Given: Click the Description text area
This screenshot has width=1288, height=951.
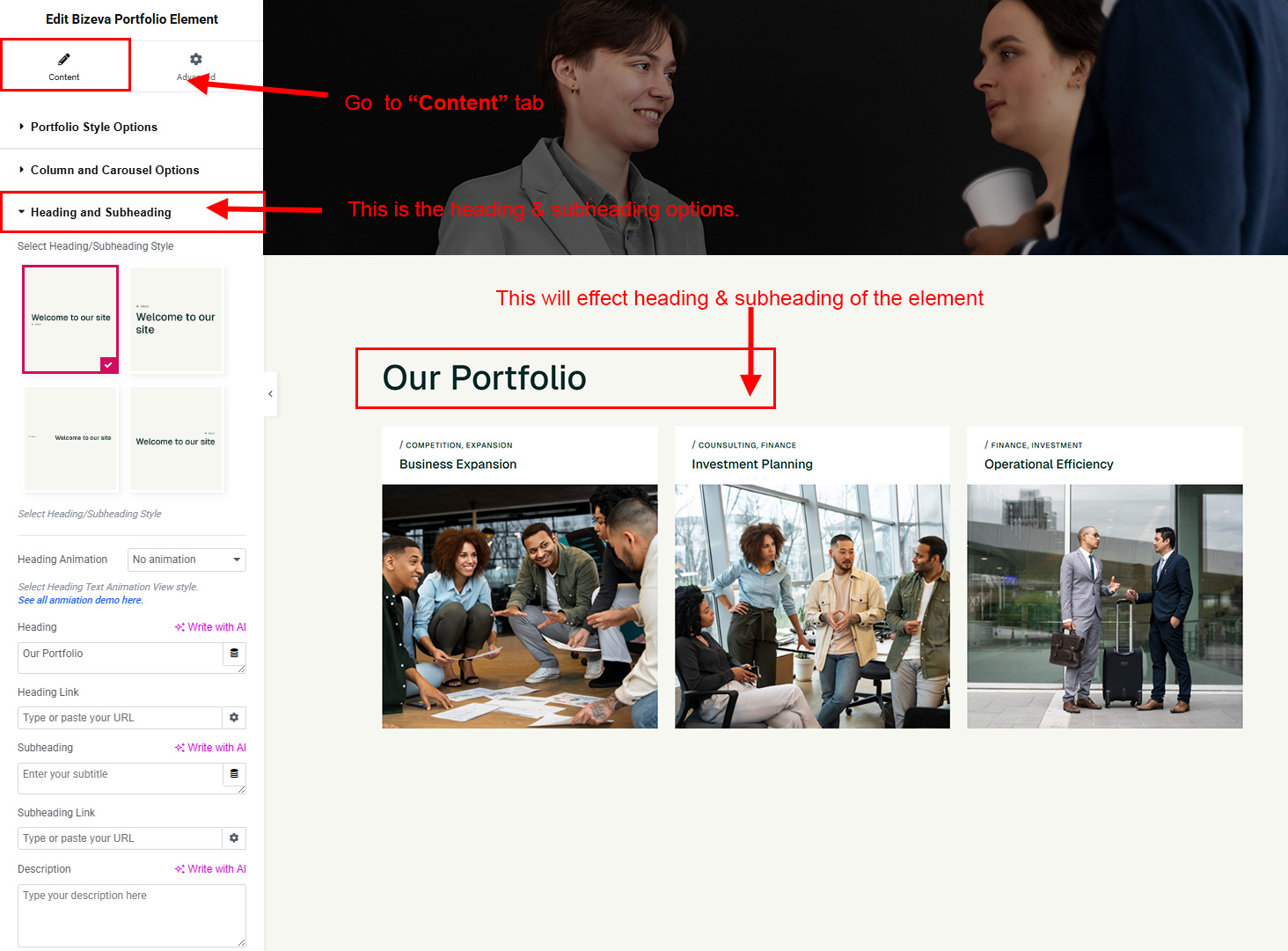Looking at the screenshot, I should click(131, 915).
